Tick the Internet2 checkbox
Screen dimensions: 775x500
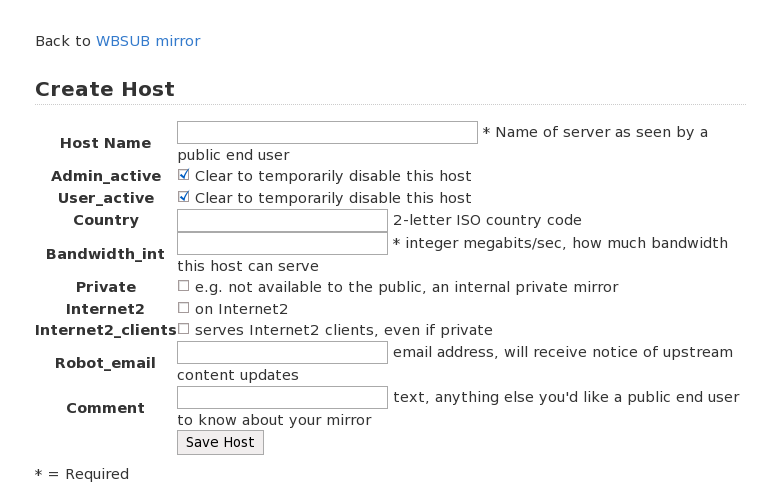[184, 308]
